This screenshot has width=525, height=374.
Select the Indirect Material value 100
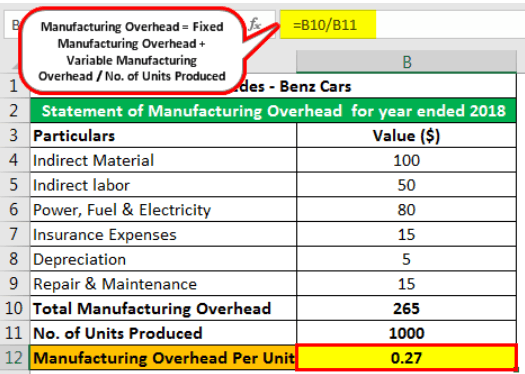click(x=406, y=160)
